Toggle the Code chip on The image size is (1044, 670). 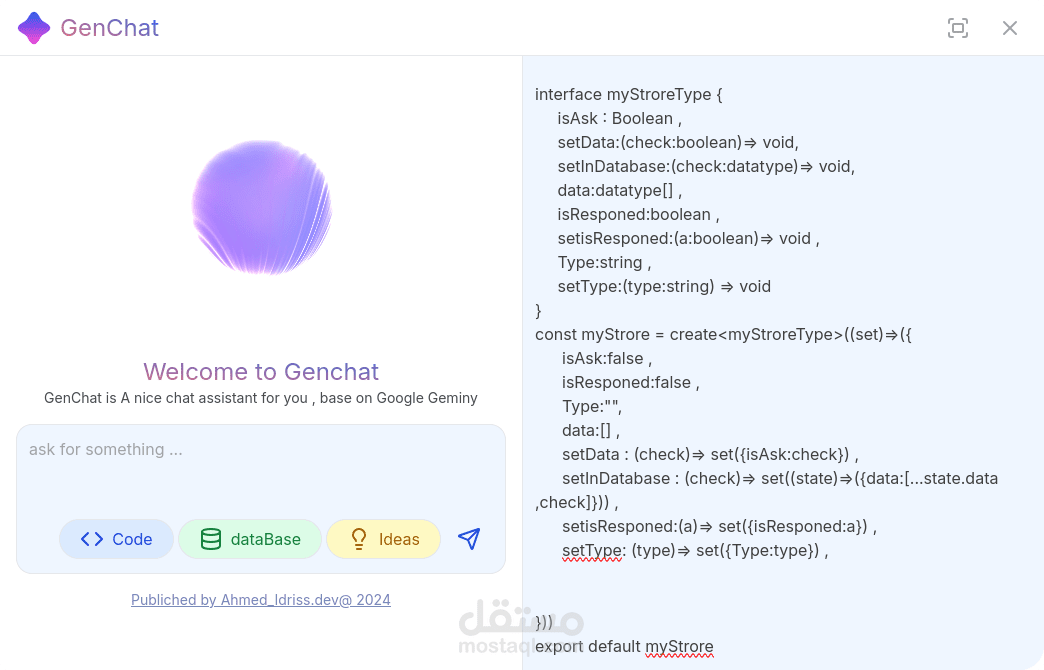point(115,538)
